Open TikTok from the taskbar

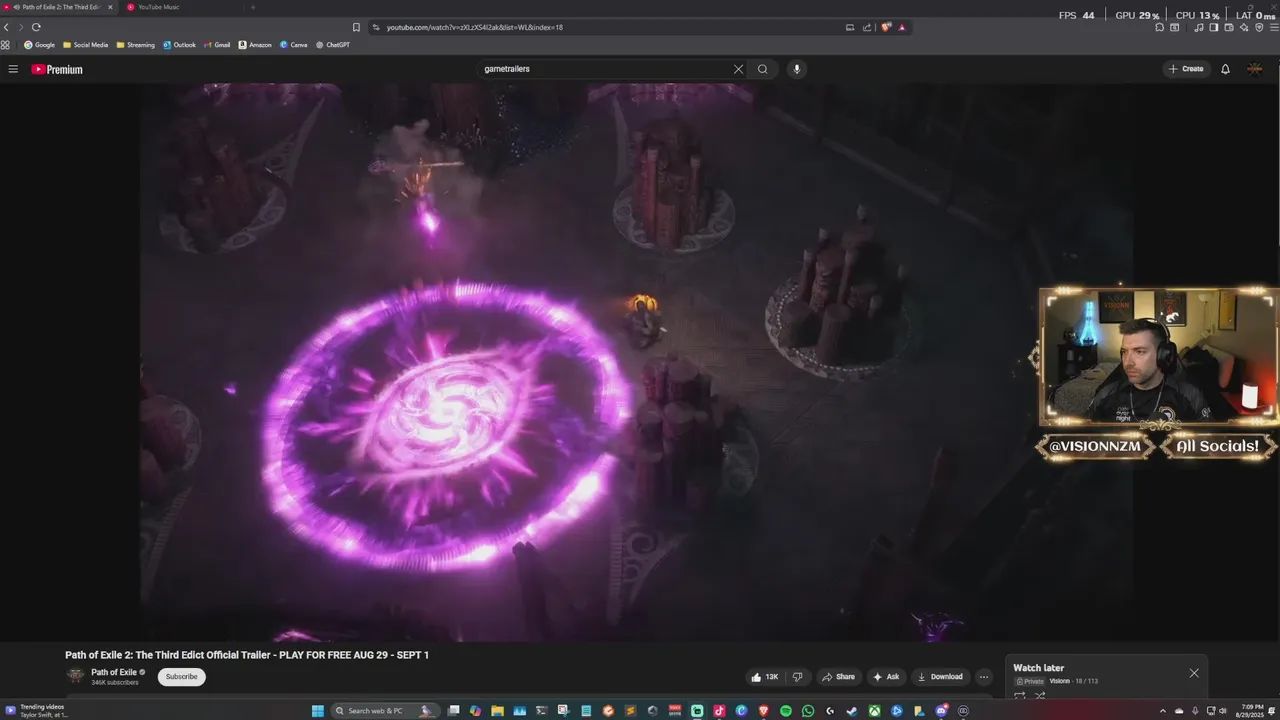(x=719, y=711)
